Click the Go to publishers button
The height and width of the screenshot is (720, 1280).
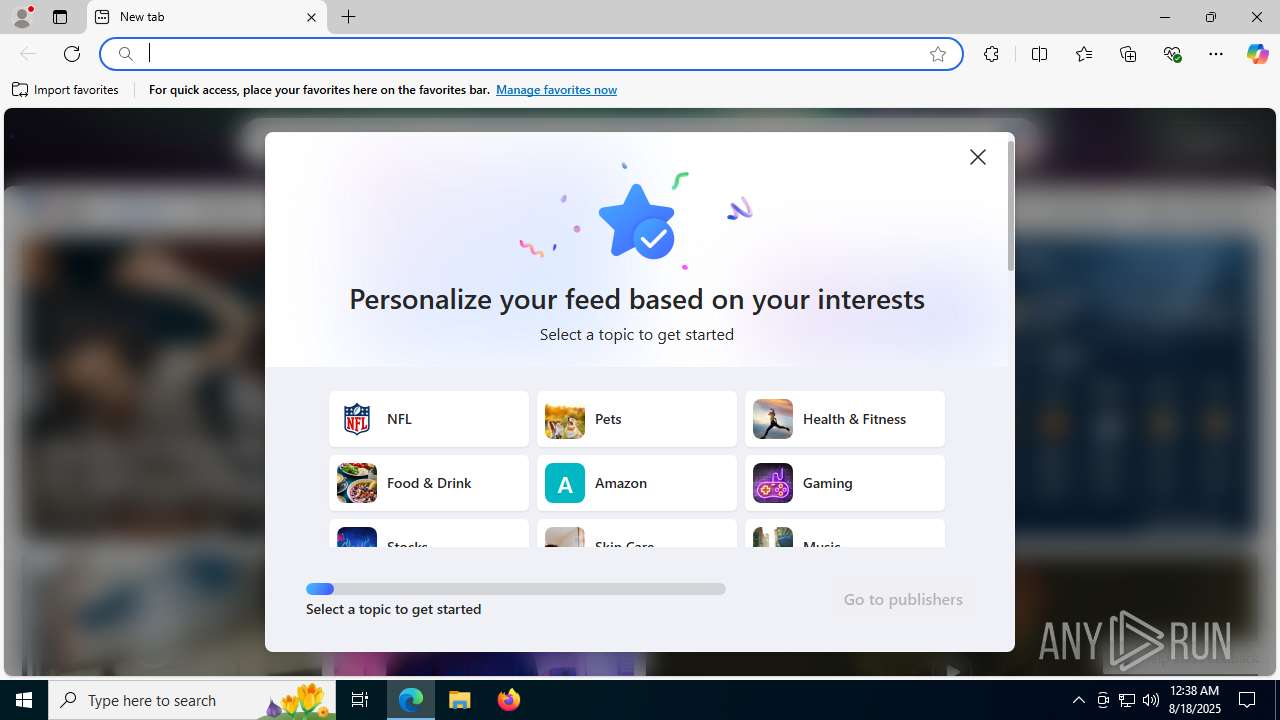pos(903,600)
